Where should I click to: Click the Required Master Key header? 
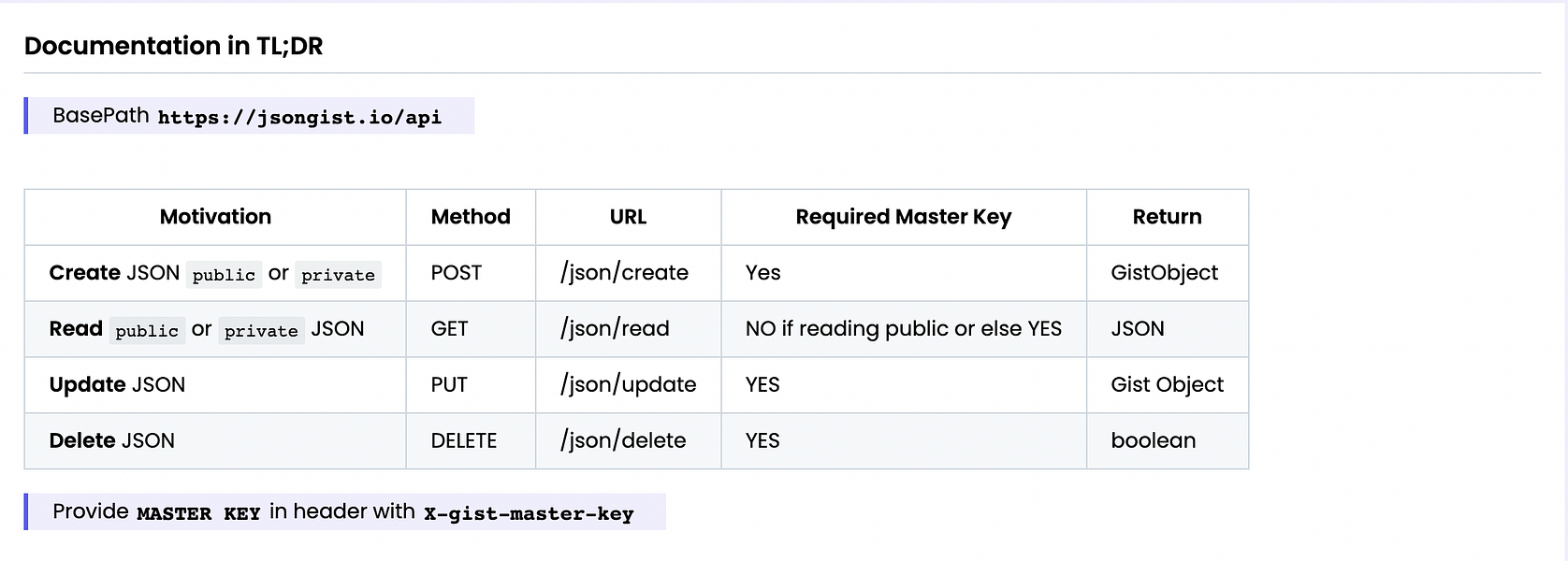904,217
